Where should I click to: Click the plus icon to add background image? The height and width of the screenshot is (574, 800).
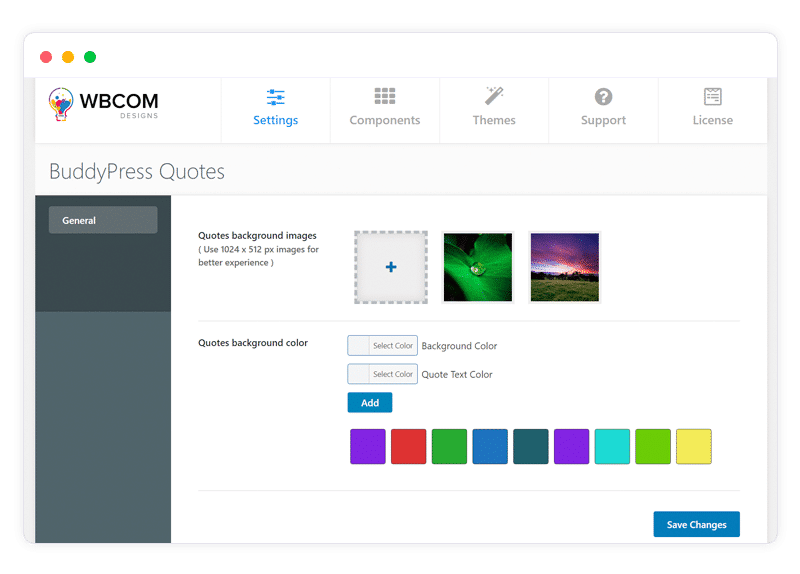391,267
